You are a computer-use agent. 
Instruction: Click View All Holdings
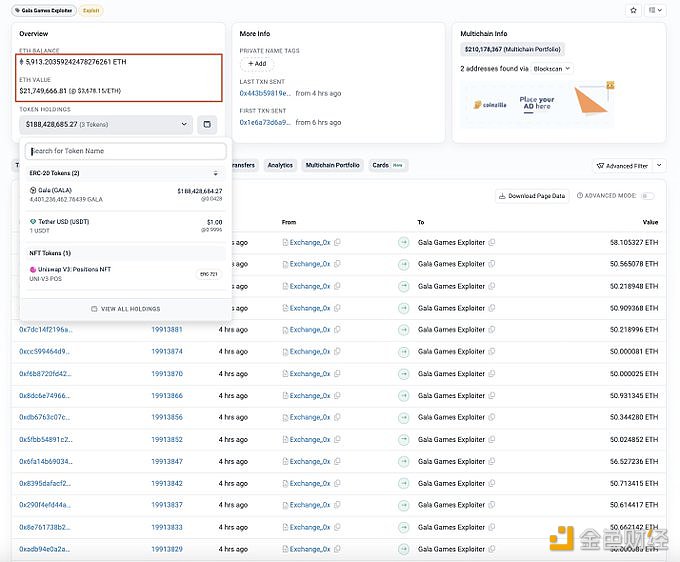tap(126, 309)
